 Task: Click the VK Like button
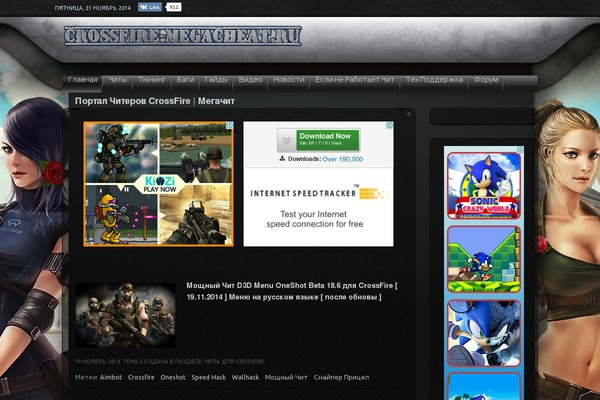click(151, 6)
